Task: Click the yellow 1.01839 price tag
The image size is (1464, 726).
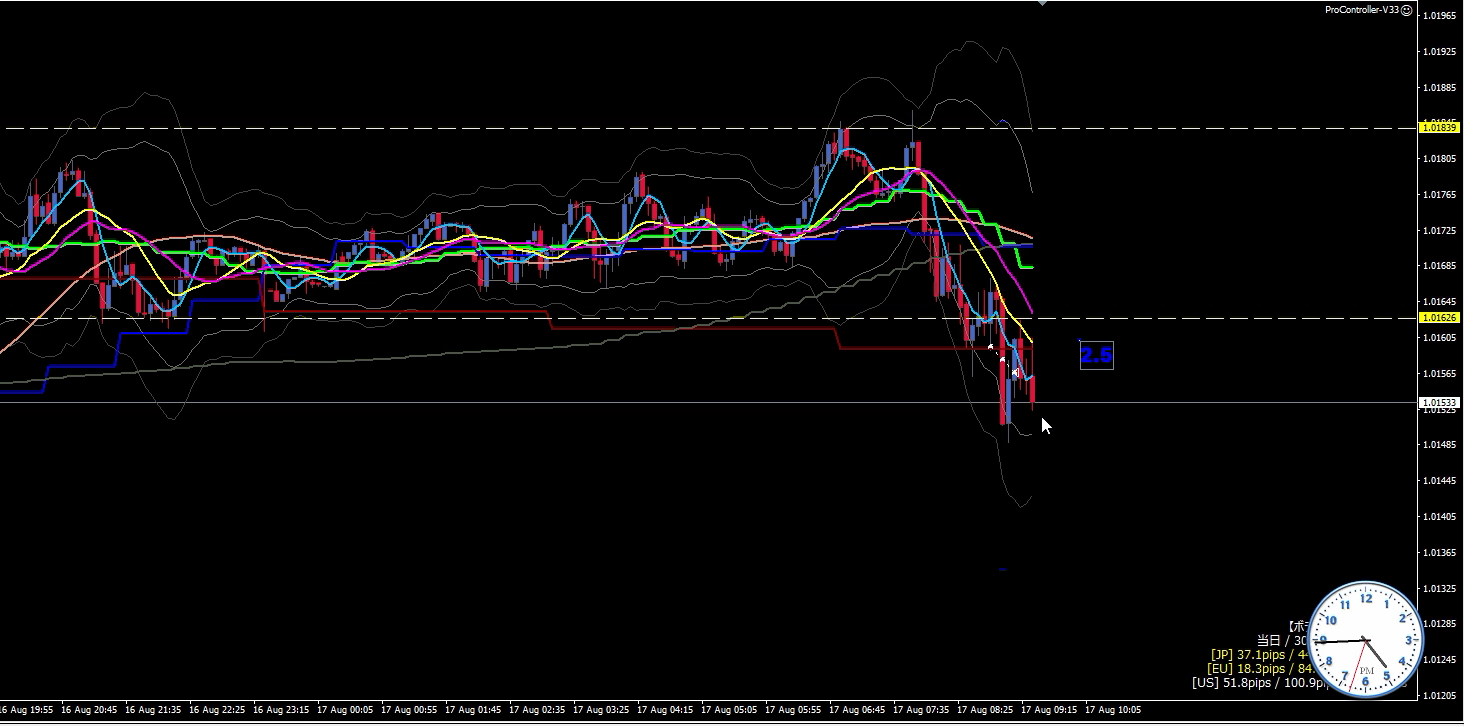Action: click(1440, 126)
